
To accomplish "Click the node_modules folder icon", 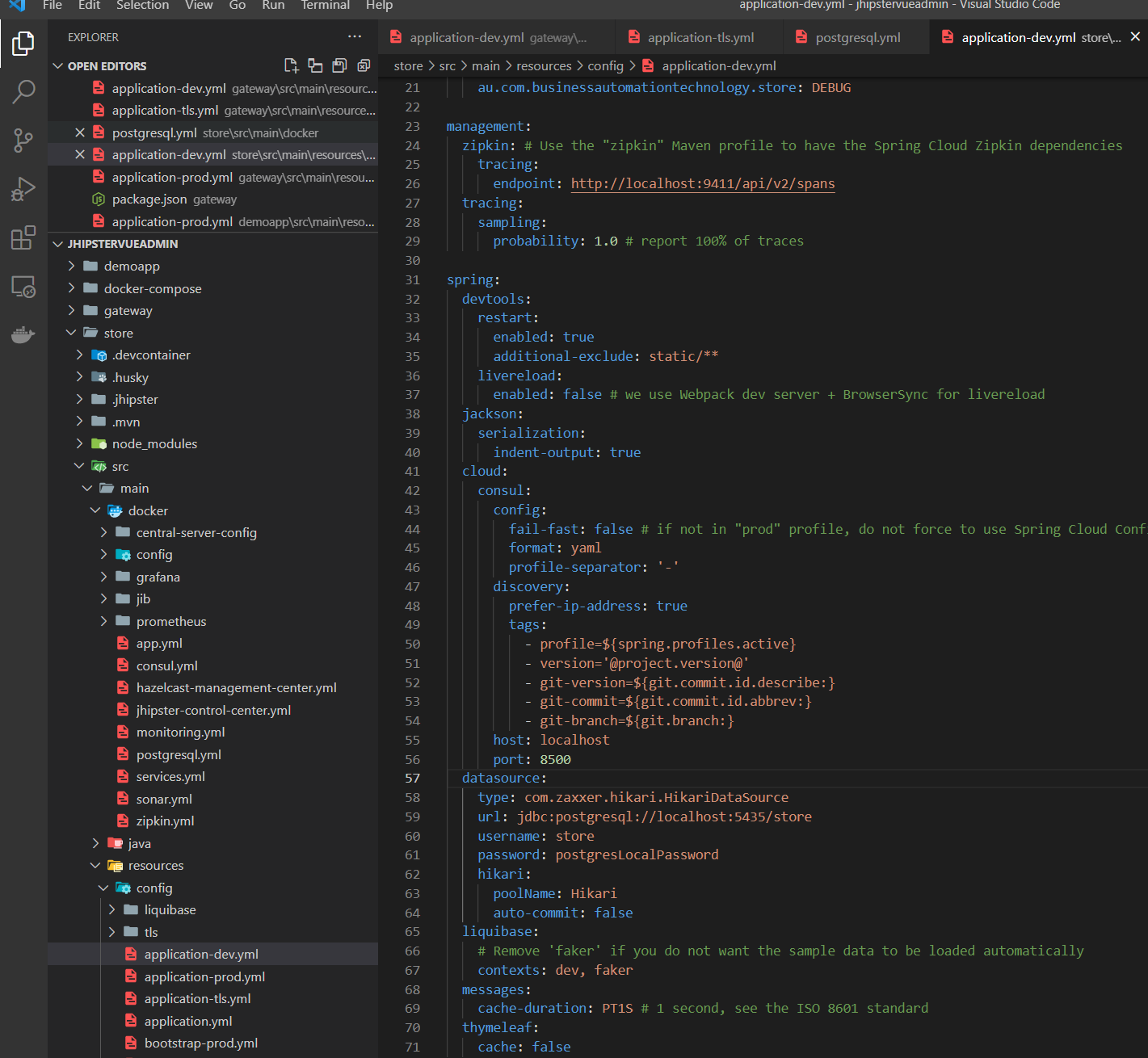I will [99, 443].
